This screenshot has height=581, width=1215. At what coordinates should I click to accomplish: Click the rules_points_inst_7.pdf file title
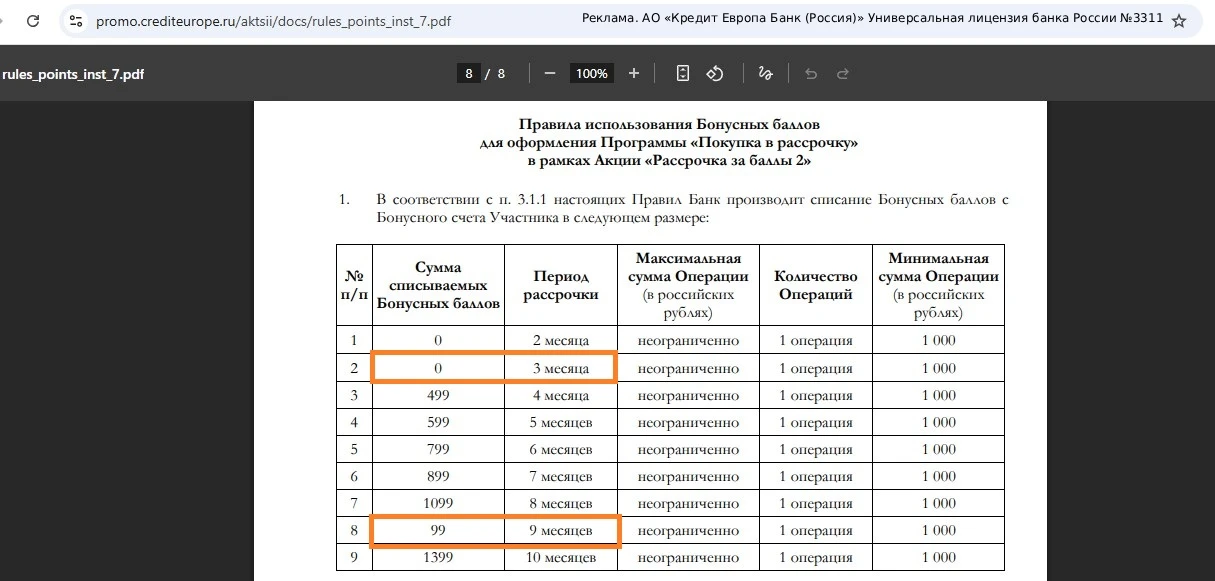click(x=73, y=74)
